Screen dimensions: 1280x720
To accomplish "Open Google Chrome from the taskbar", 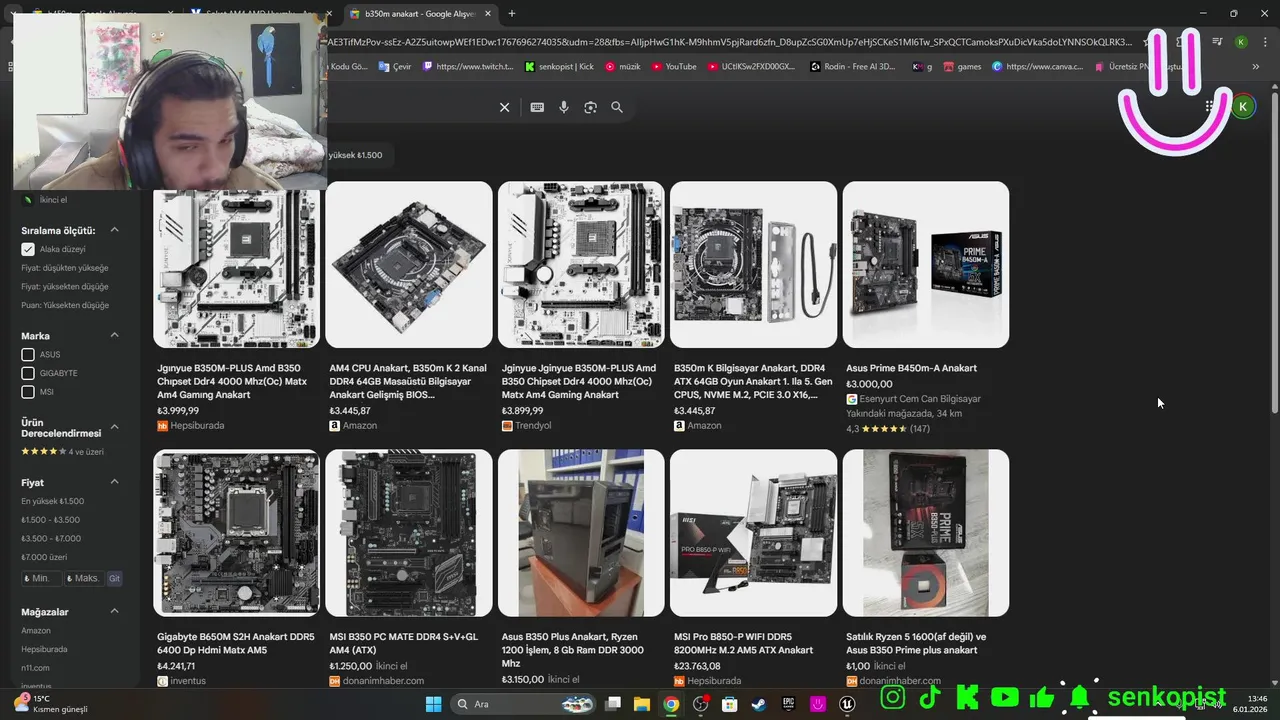I will click(671, 704).
